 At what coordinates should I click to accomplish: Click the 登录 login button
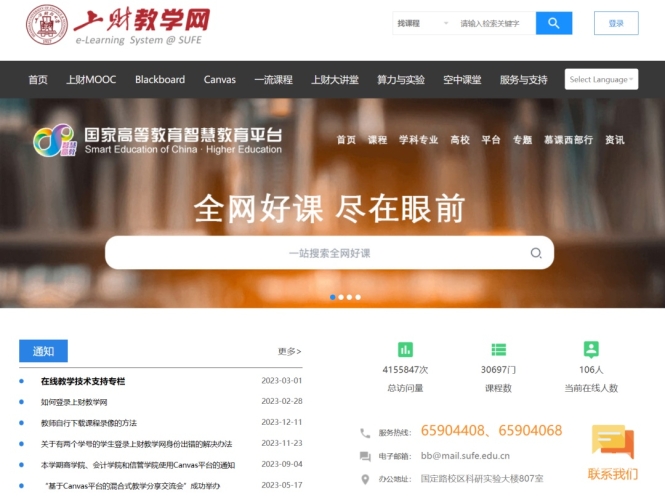coord(616,23)
